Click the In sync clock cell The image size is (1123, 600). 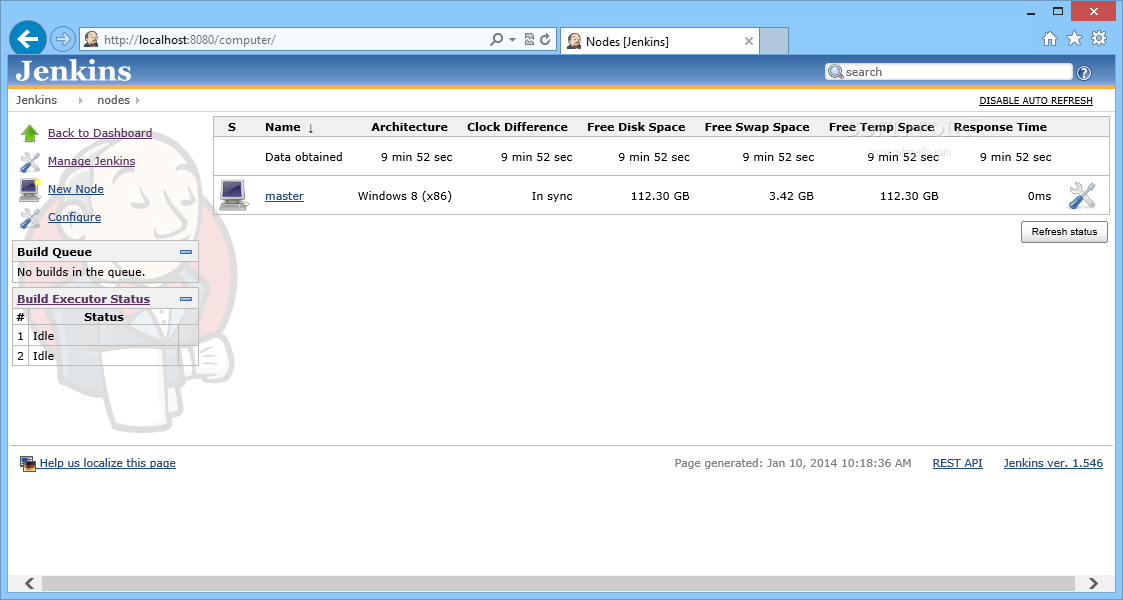coord(552,196)
